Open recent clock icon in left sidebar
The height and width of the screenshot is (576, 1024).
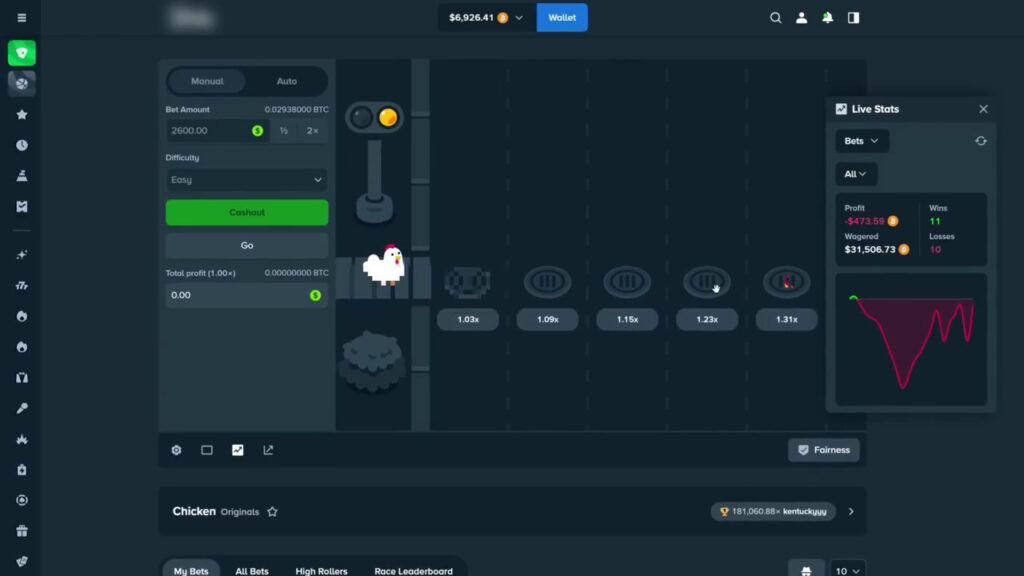pos(22,145)
